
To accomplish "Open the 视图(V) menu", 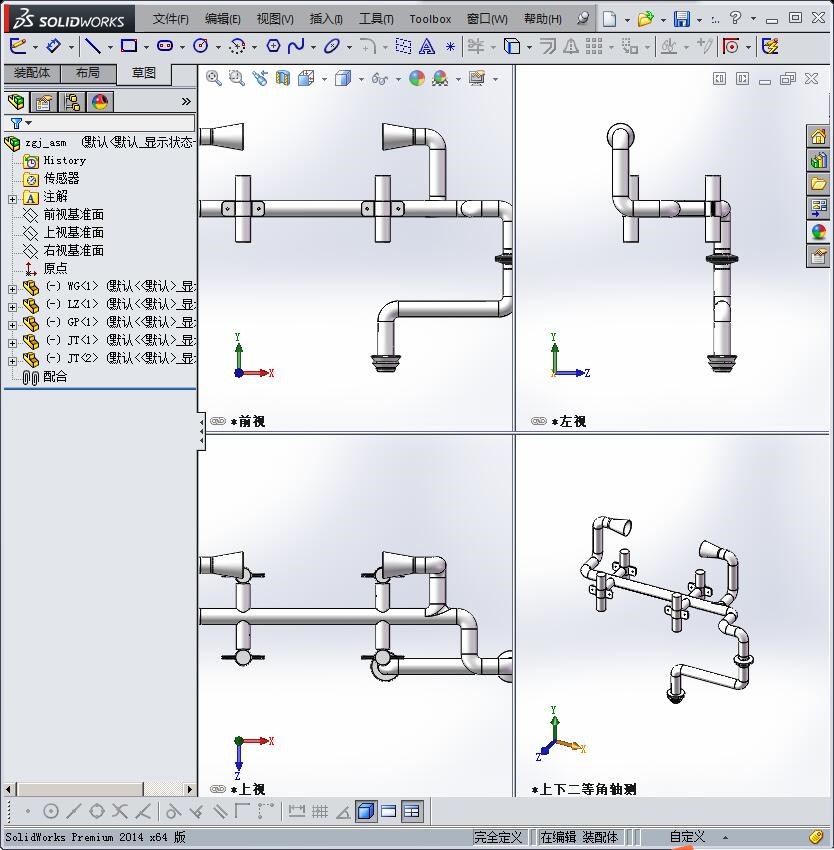I will [275, 19].
